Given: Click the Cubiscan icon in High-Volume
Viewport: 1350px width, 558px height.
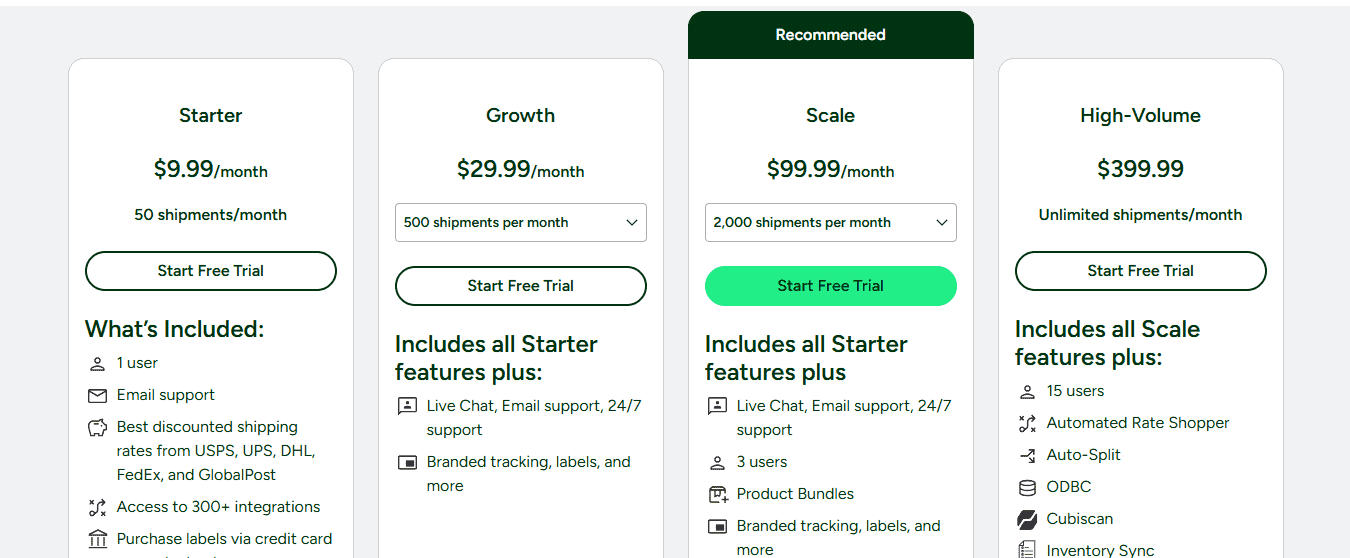Looking at the screenshot, I should point(1027,520).
